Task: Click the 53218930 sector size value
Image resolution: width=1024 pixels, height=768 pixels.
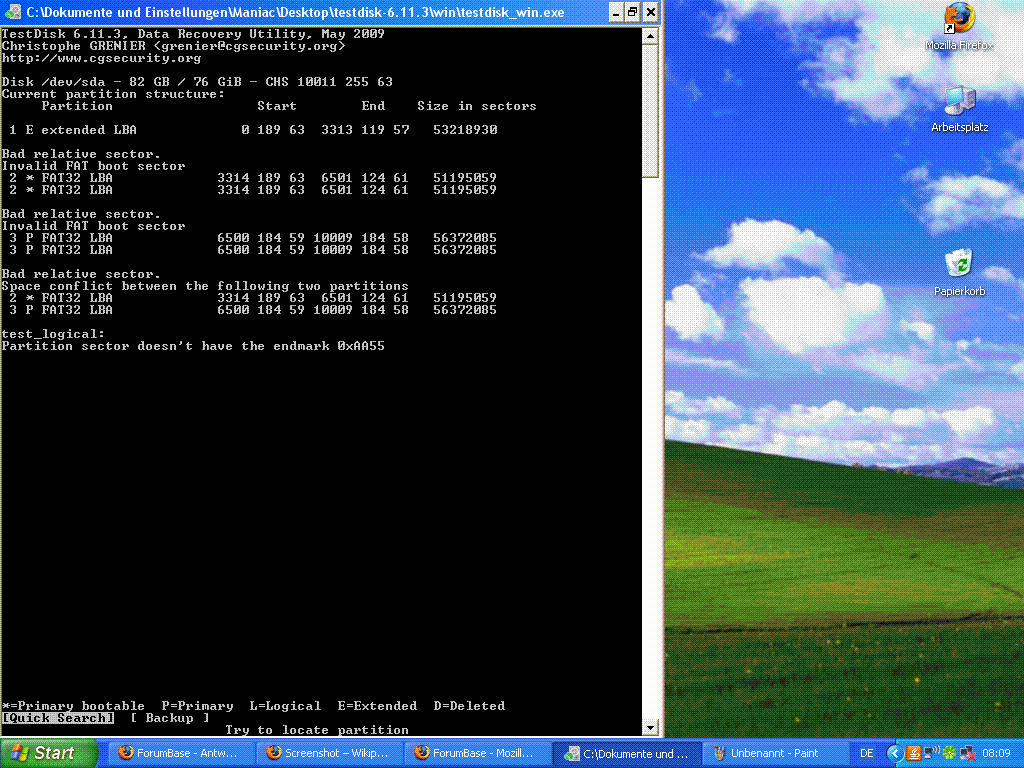Action: [x=465, y=130]
